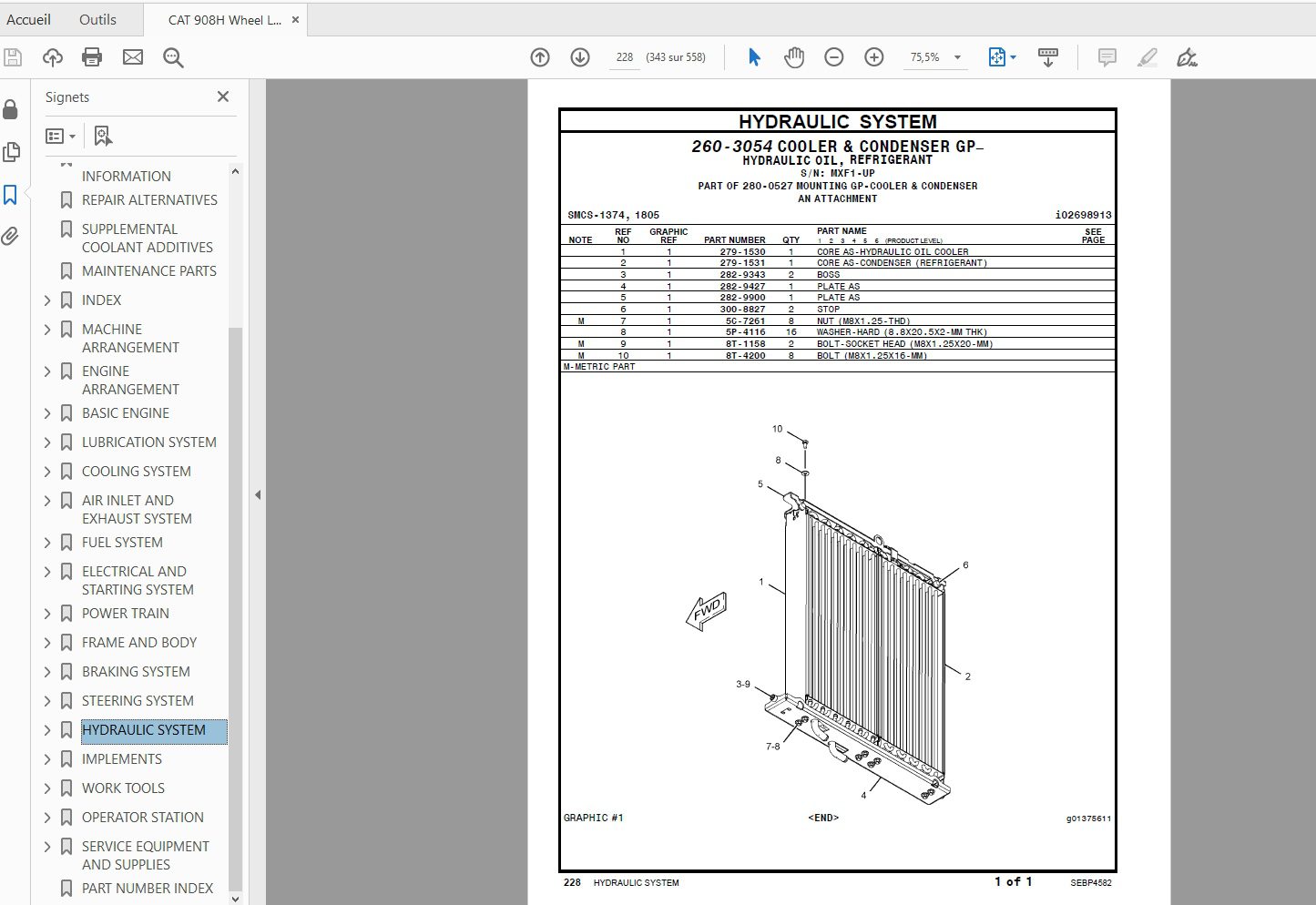
Task: Select the CAT 908H Wheel document tab
Action: click(225, 20)
